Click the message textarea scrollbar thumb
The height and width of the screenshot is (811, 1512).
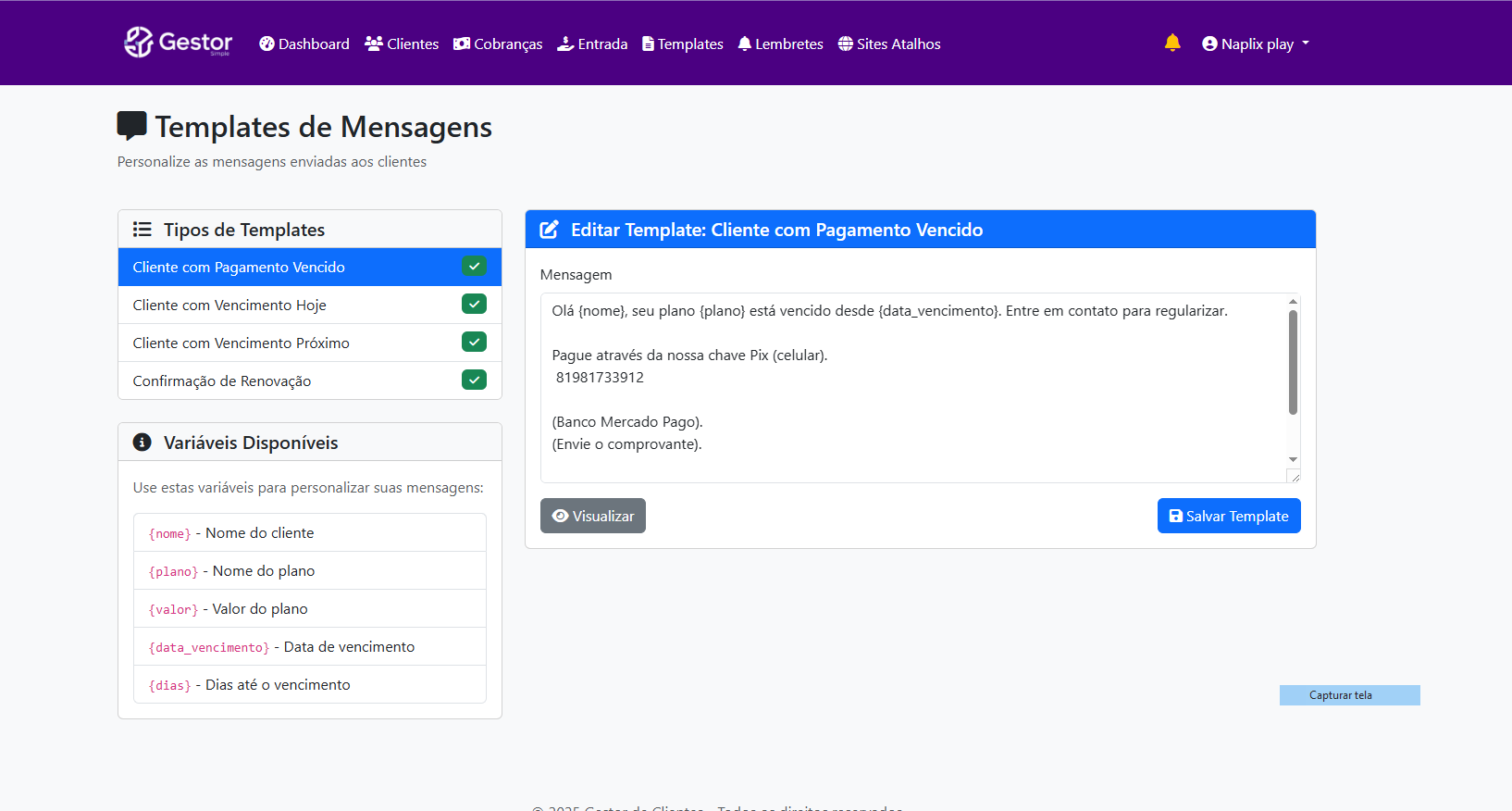(x=1293, y=361)
